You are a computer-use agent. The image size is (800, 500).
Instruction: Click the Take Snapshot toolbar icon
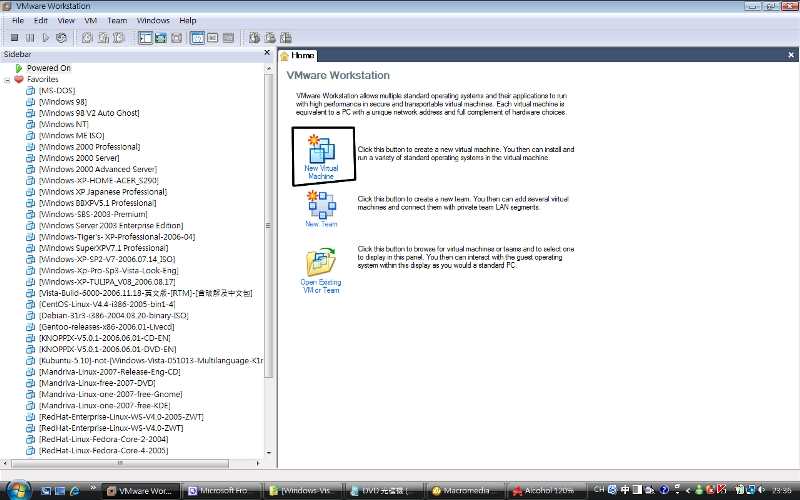click(x=88, y=38)
